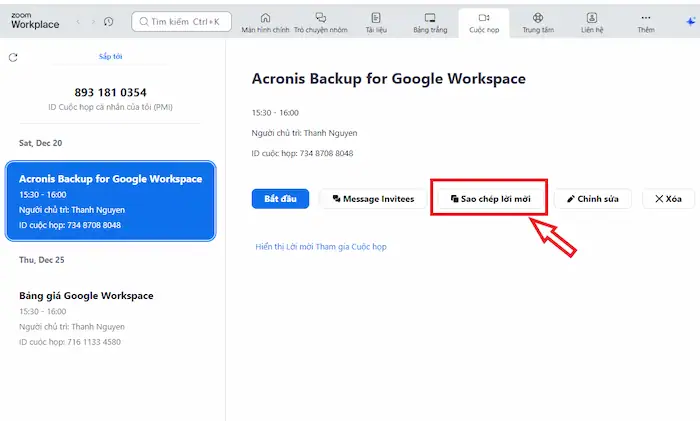Open the Liên hệ contacts tab
This screenshot has height=421, width=700.
592,22
